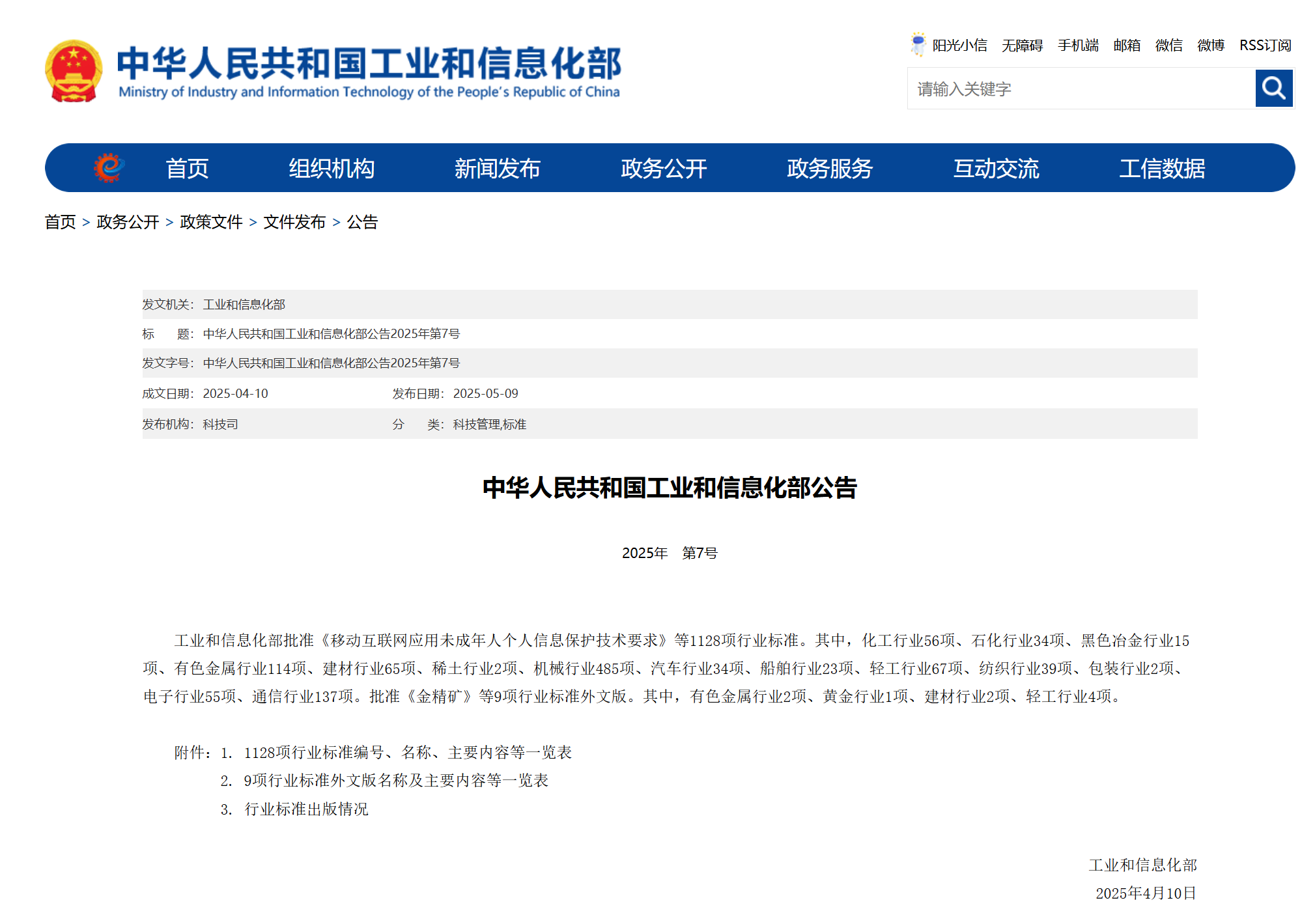Screen dimensions: 1315x924
Task: Open the 首页 navigation menu item
Action: (x=187, y=169)
